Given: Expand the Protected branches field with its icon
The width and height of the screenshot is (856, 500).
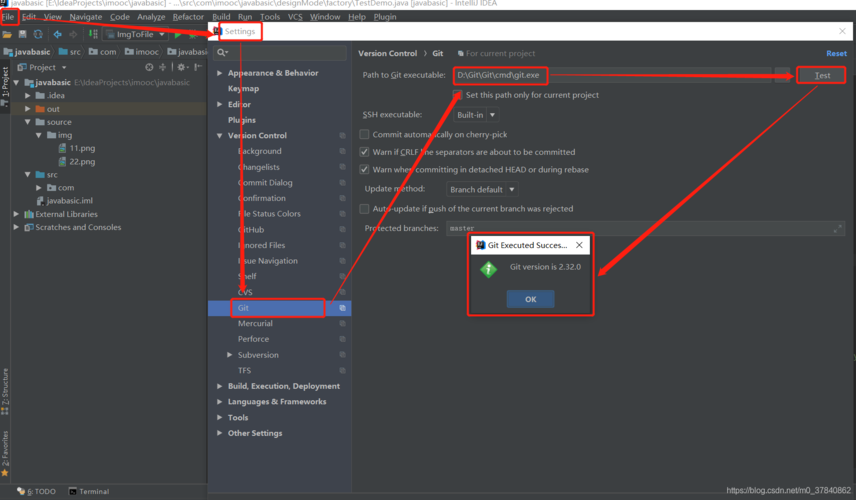Looking at the screenshot, I should point(837,229).
